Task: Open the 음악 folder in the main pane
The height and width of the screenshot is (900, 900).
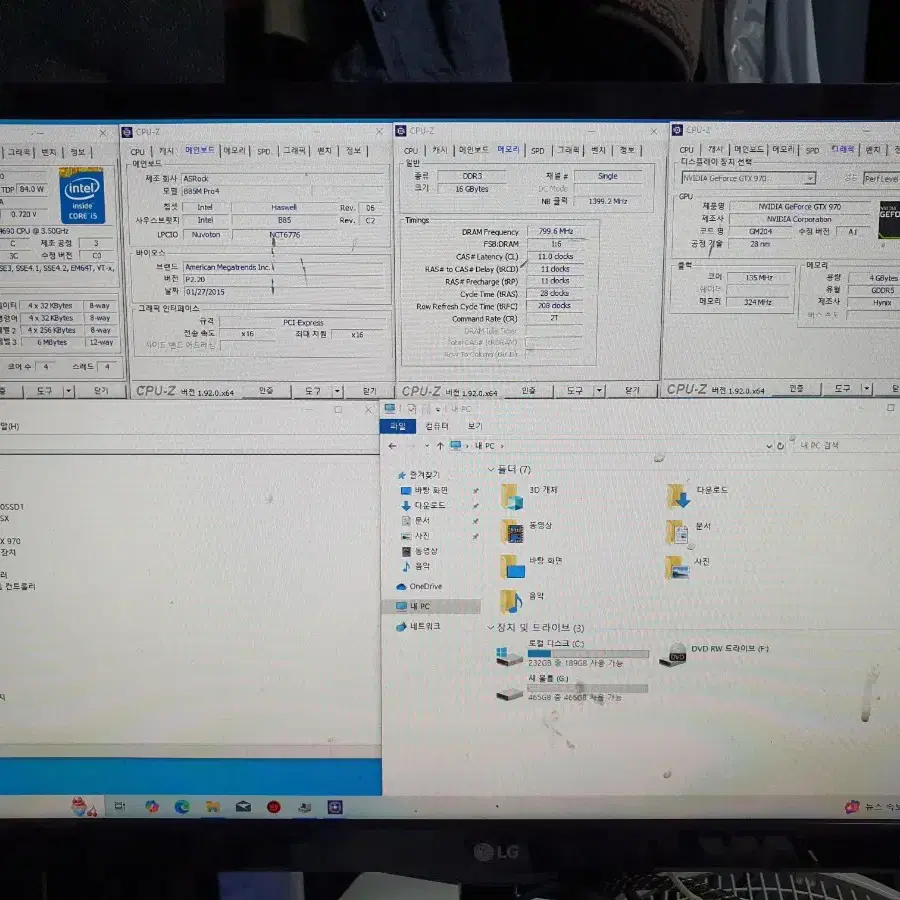Action: click(x=511, y=602)
